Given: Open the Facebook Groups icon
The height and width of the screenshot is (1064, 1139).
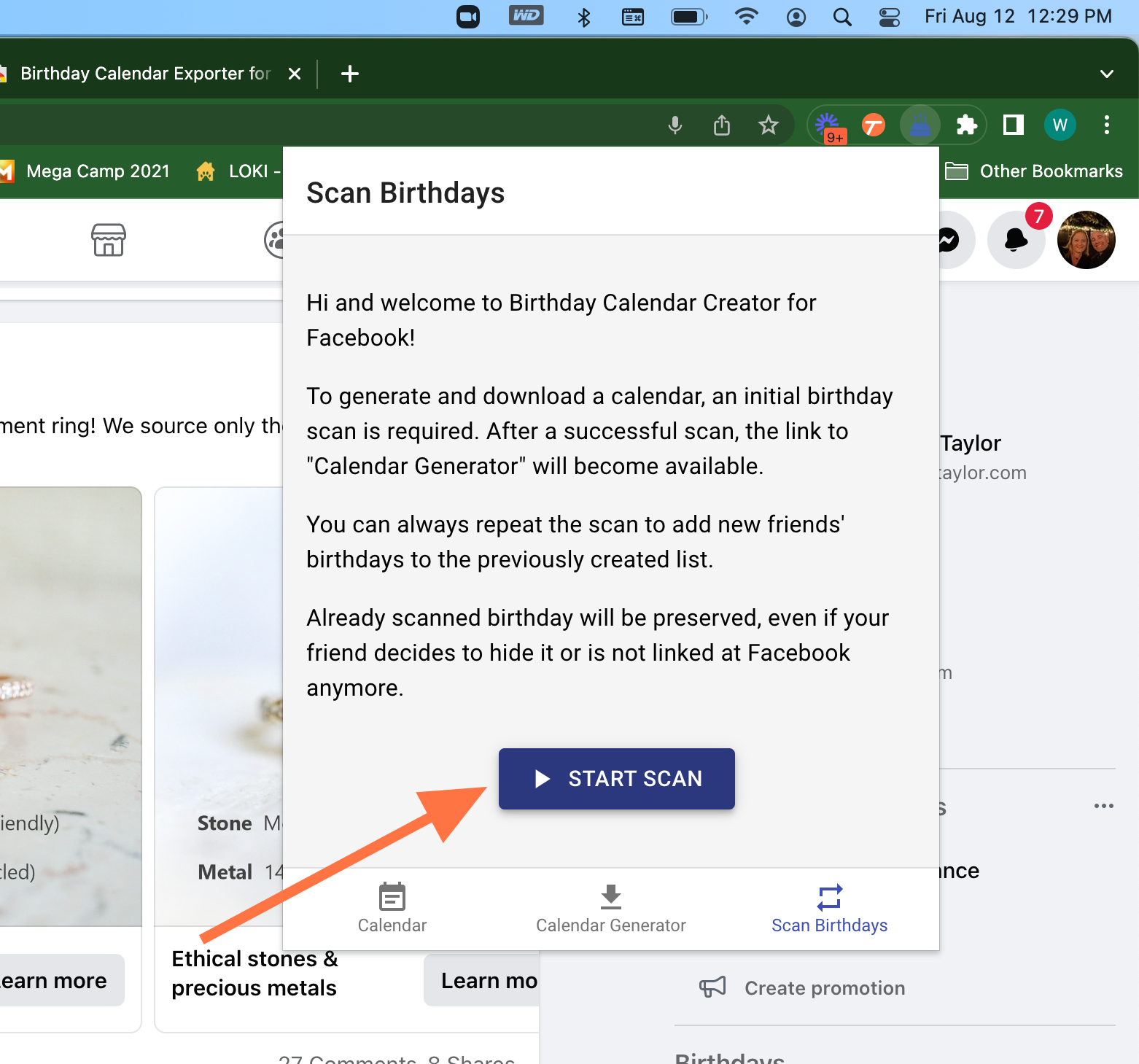Looking at the screenshot, I should [275, 239].
